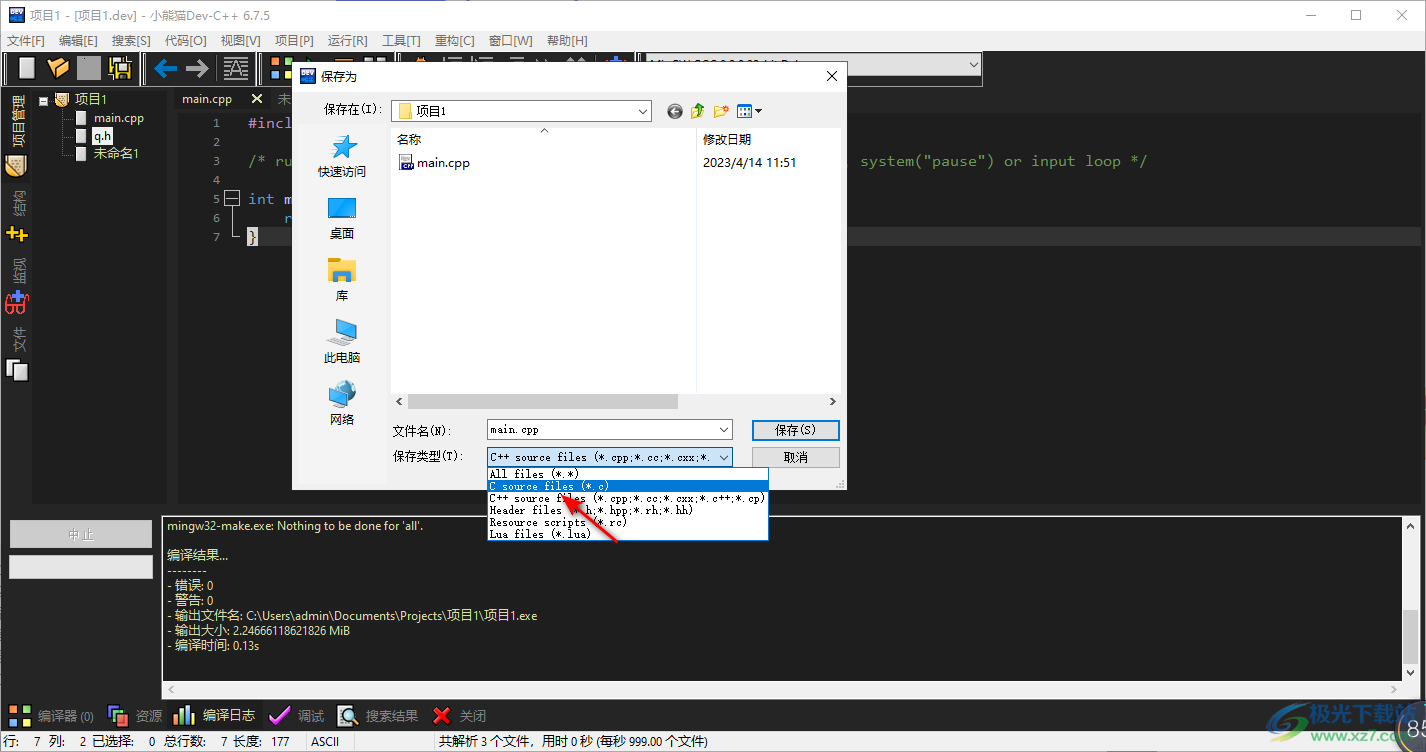1426x752 pixels.
Task: Collapse the 项目1 project tree node
Action: [x=44, y=100]
